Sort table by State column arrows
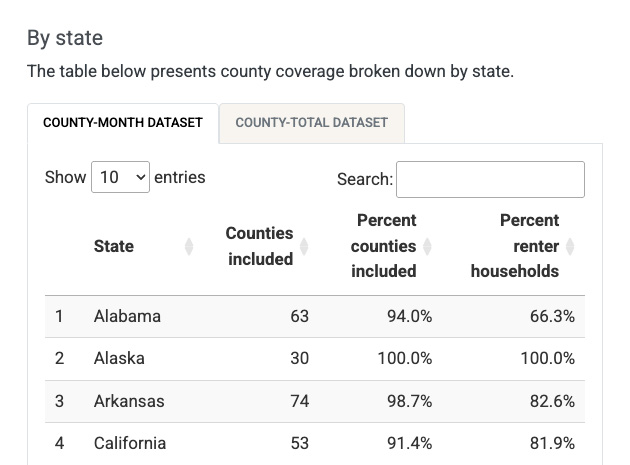The width and height of the screenshot is (630, 465). pyautogui.click(x=189, y=246)
